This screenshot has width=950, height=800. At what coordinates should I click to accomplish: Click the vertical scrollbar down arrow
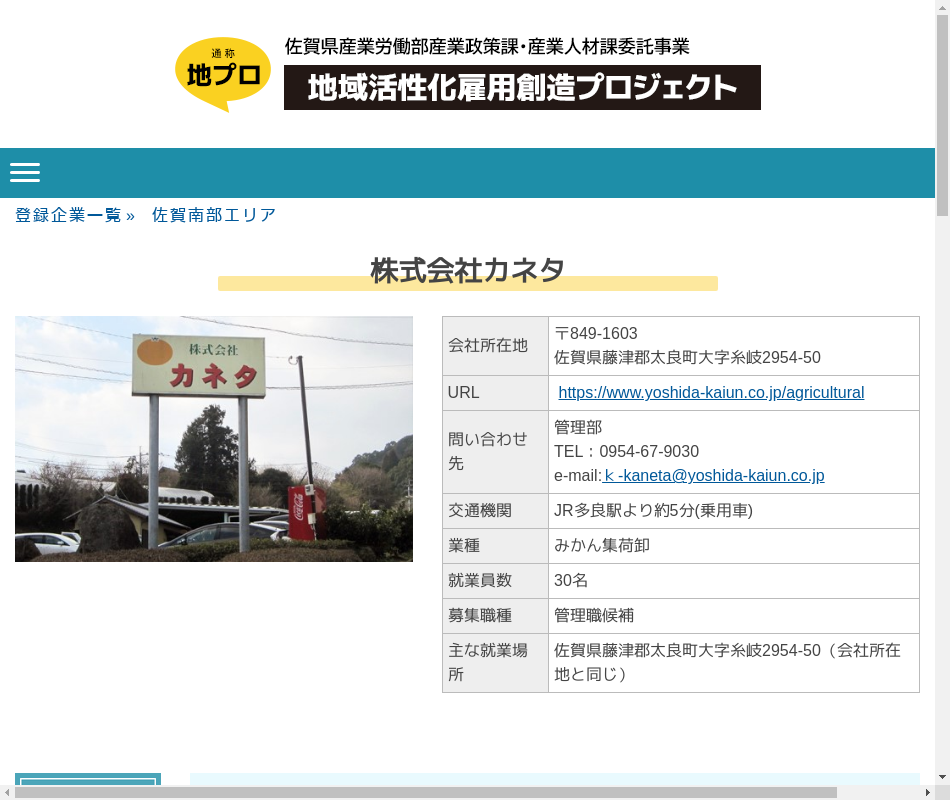(942, 777)
